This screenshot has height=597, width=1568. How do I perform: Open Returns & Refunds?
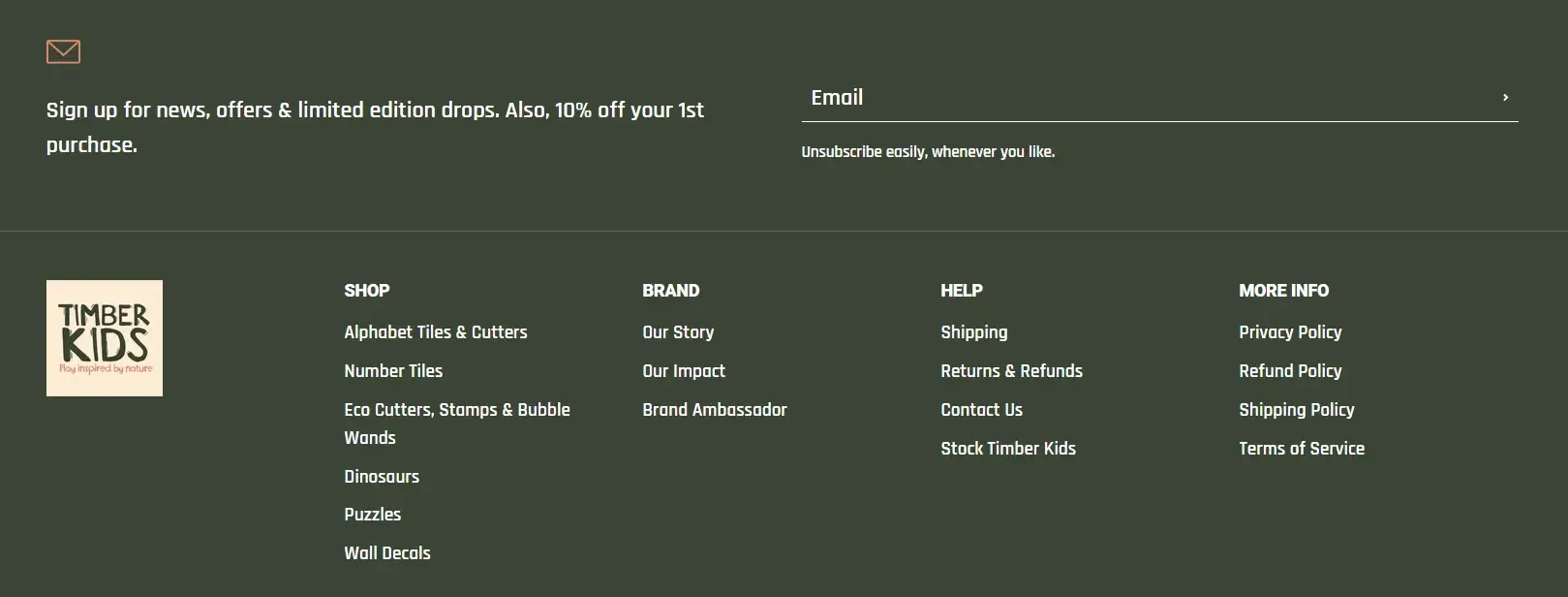(1011, 370)
